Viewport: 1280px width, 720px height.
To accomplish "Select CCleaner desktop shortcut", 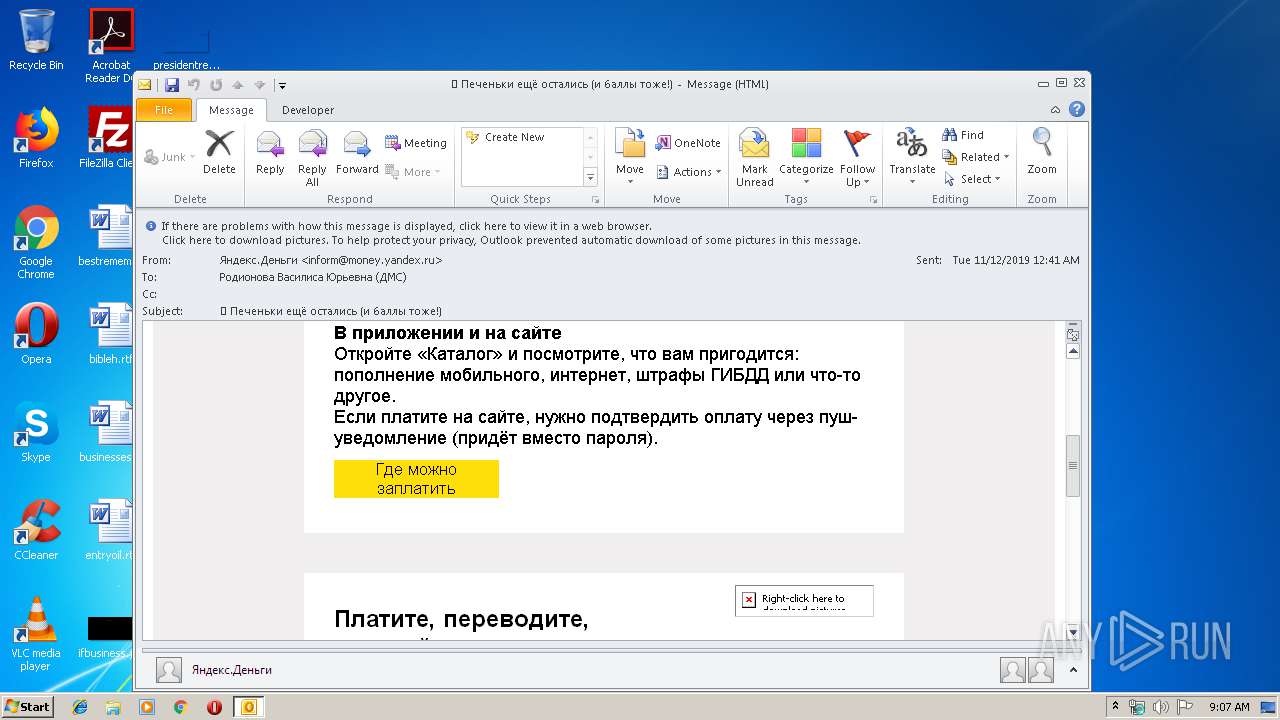I will pos(36,530).
